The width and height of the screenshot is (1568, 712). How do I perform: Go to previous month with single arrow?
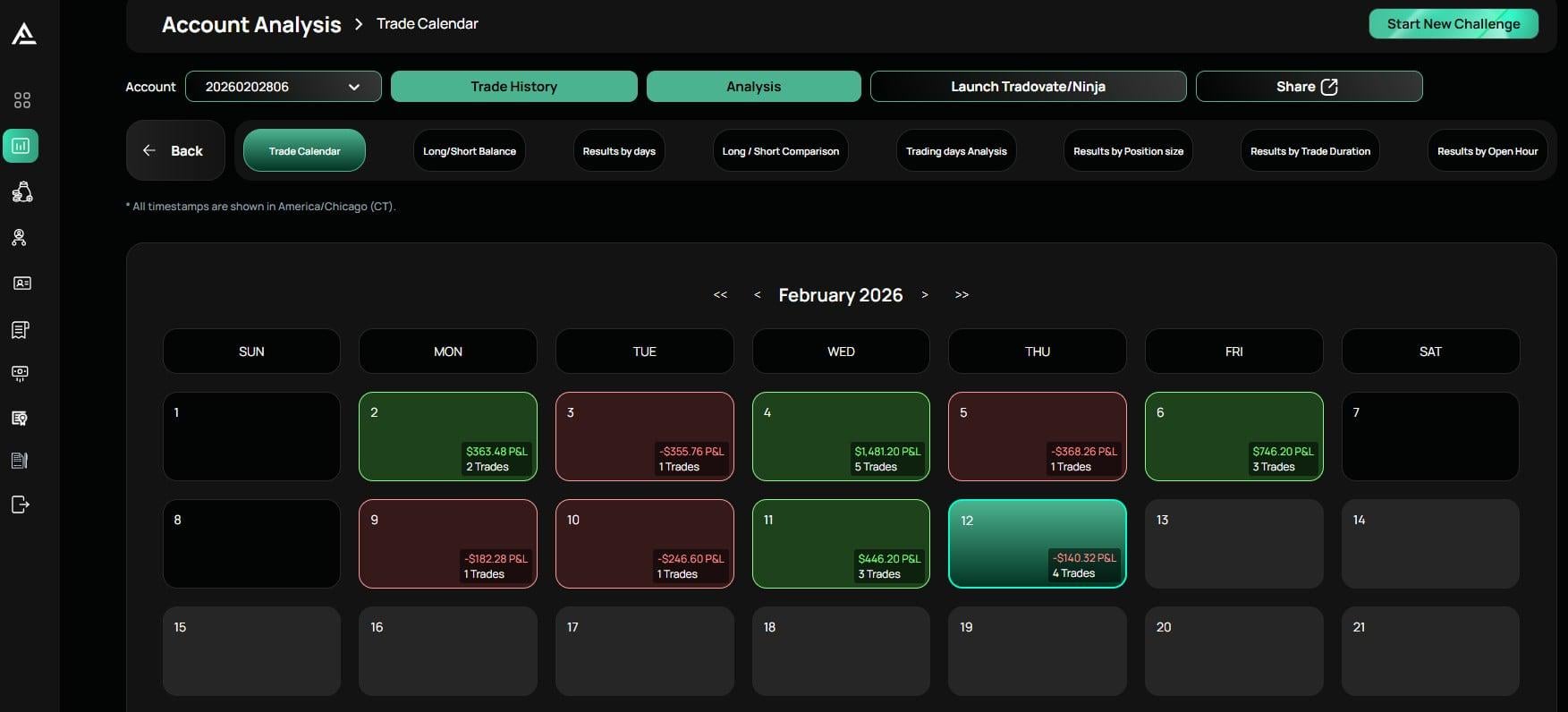coord(757,295)
